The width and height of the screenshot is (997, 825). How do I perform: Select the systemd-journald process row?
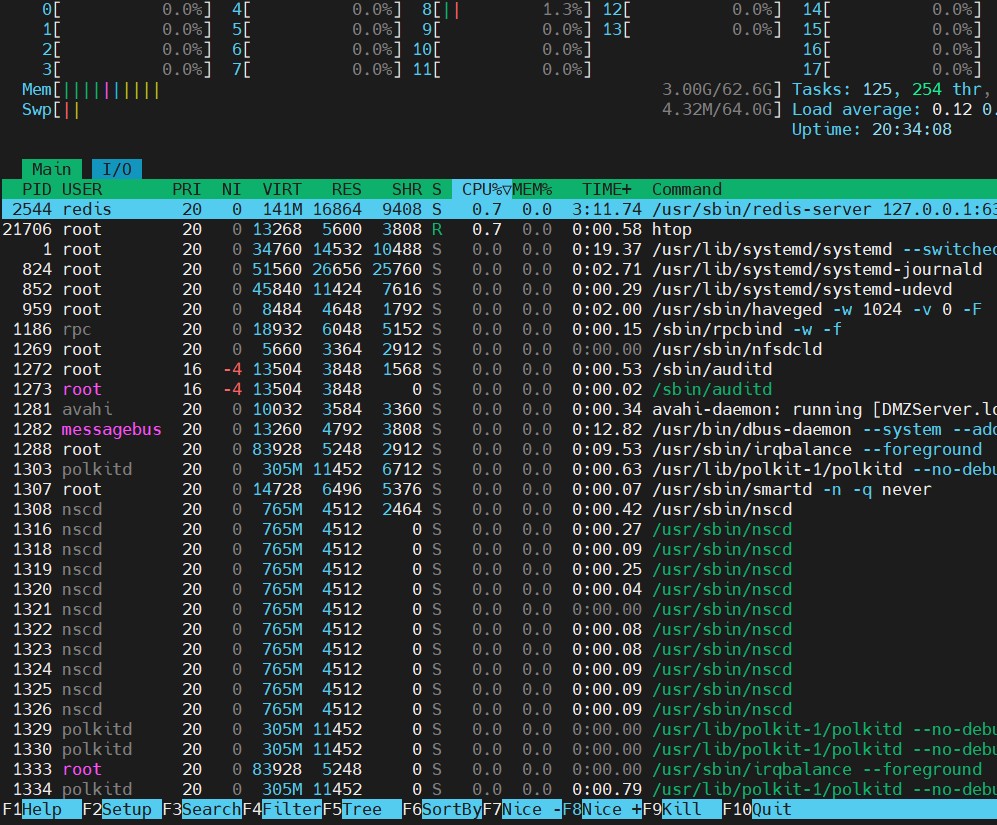(498, 269)
